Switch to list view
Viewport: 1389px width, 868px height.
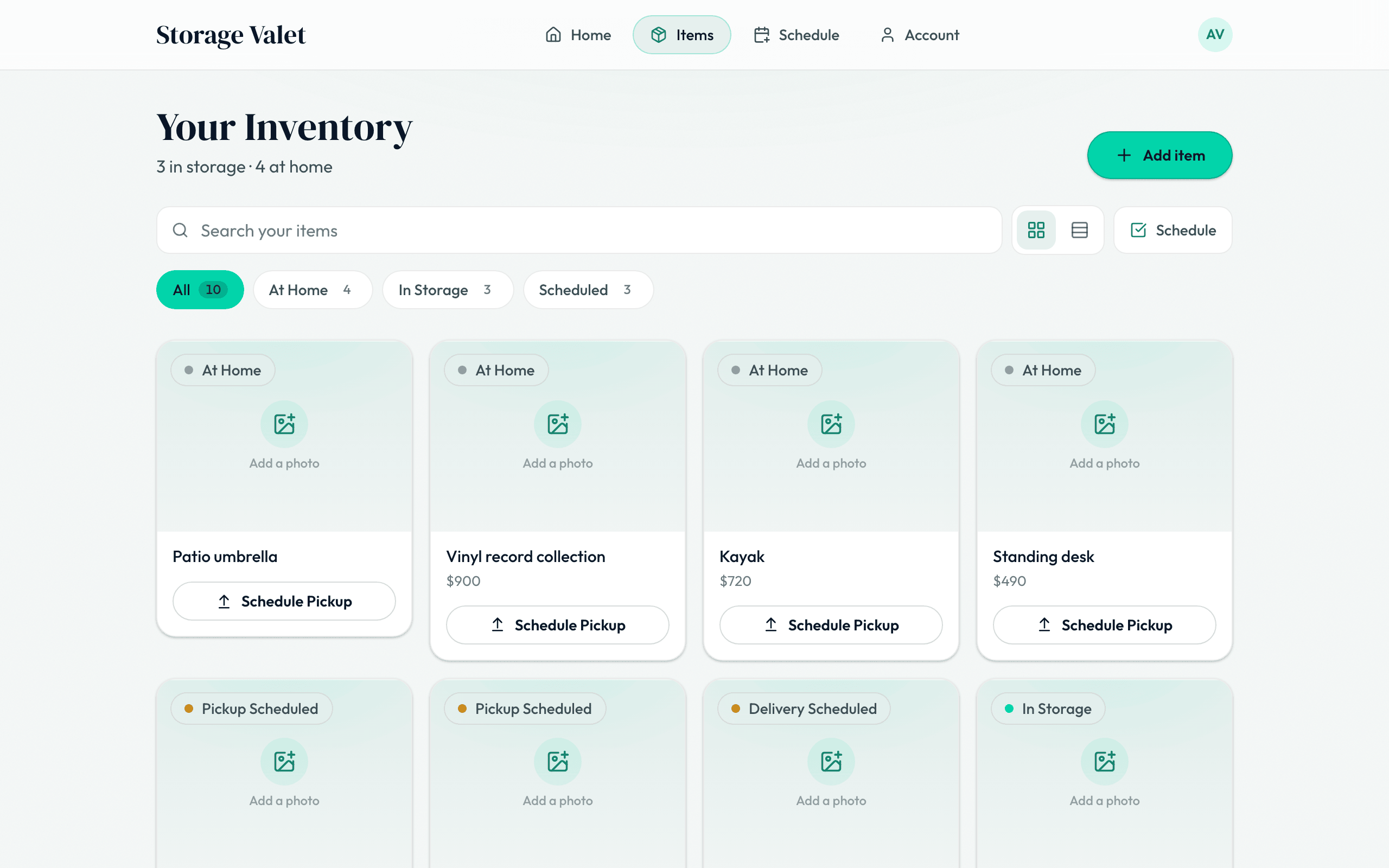coord(1080,230)
